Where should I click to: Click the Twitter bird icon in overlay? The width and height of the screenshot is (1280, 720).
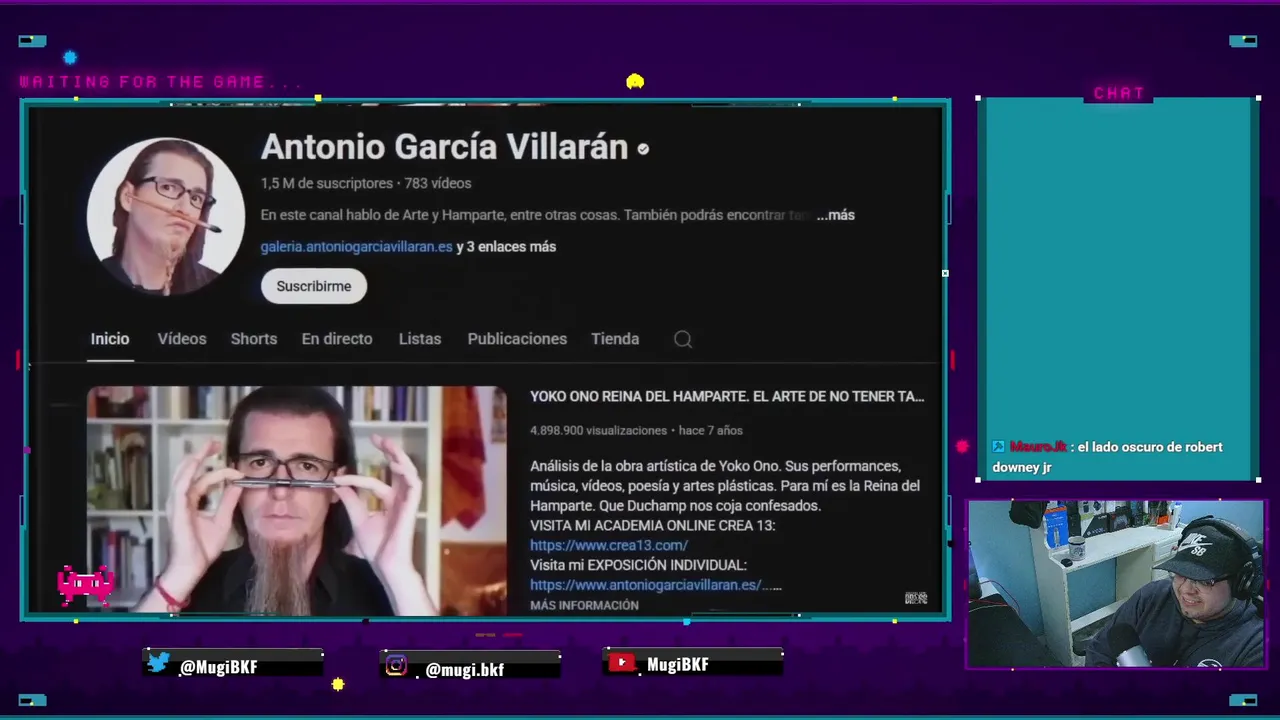(159, 662)
